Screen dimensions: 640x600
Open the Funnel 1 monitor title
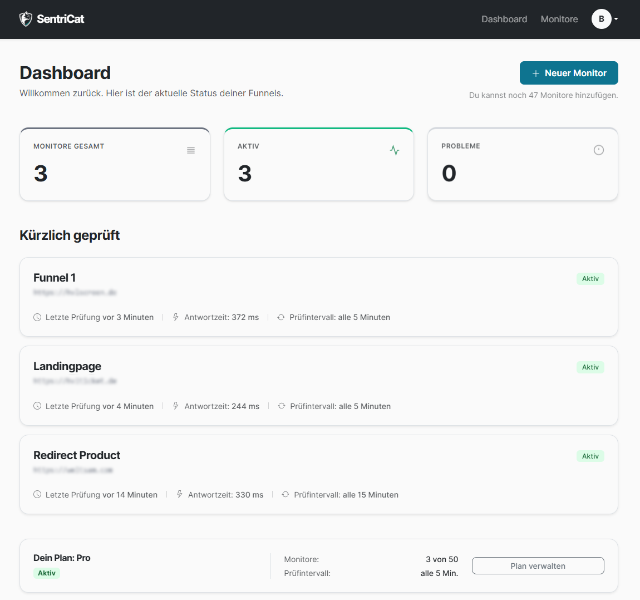pos(55,277)
